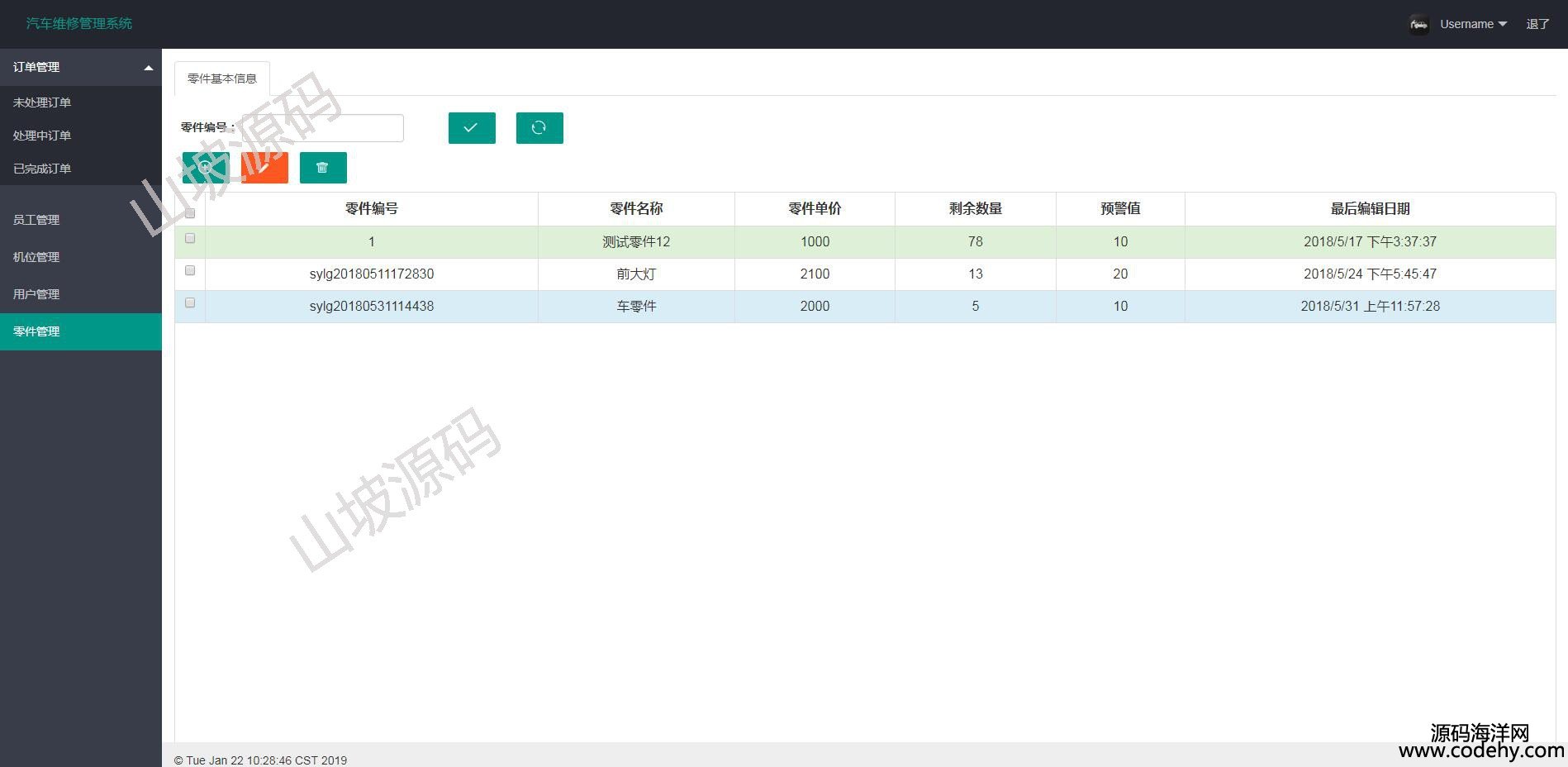Click the add part plus icon button
Image resolution: width=1568 pixels, height=767 pixels.
[206, 168]
